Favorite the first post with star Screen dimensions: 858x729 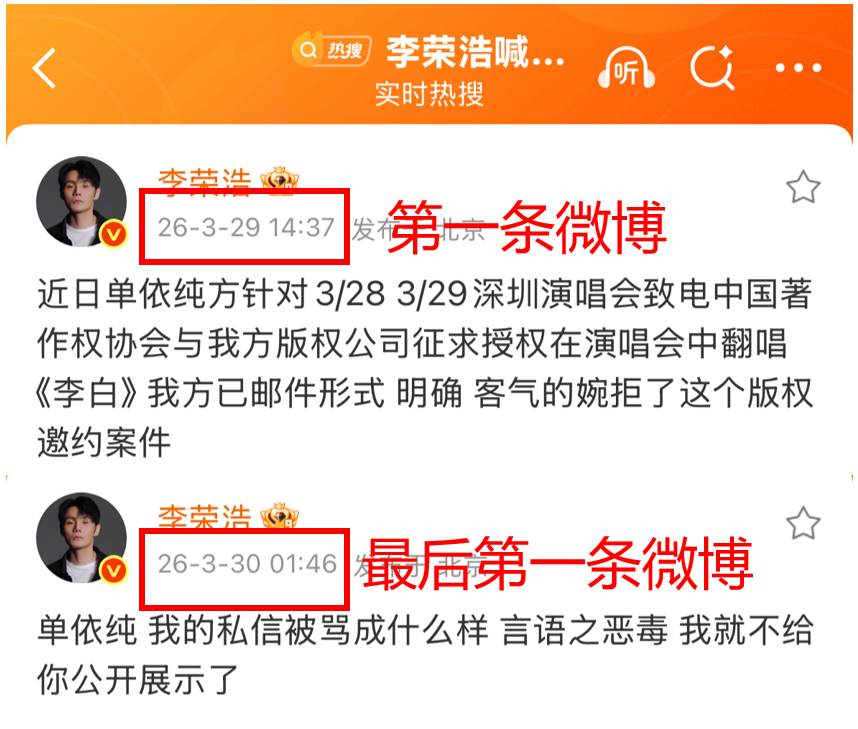tap(803, 187)
